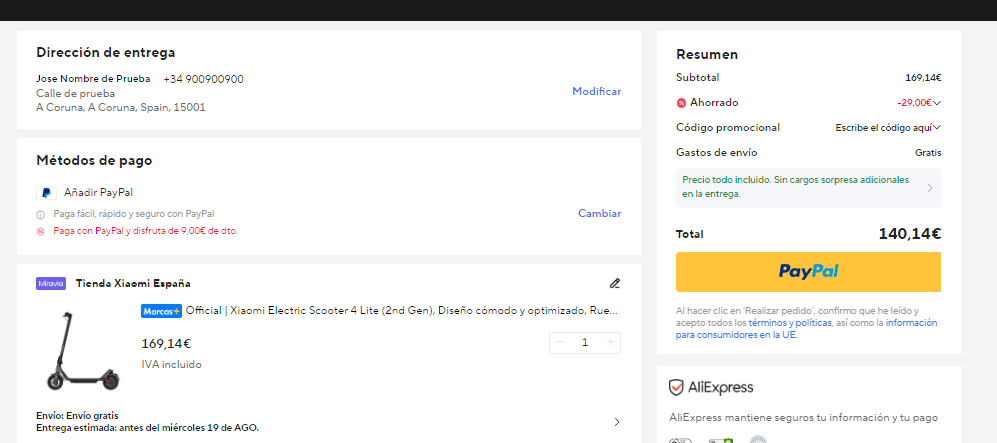Viewport: 997px width, 443px height.
Task: Click the Xiaomi Electric Scooter 4 Lite title
Action: coord(402,311)
